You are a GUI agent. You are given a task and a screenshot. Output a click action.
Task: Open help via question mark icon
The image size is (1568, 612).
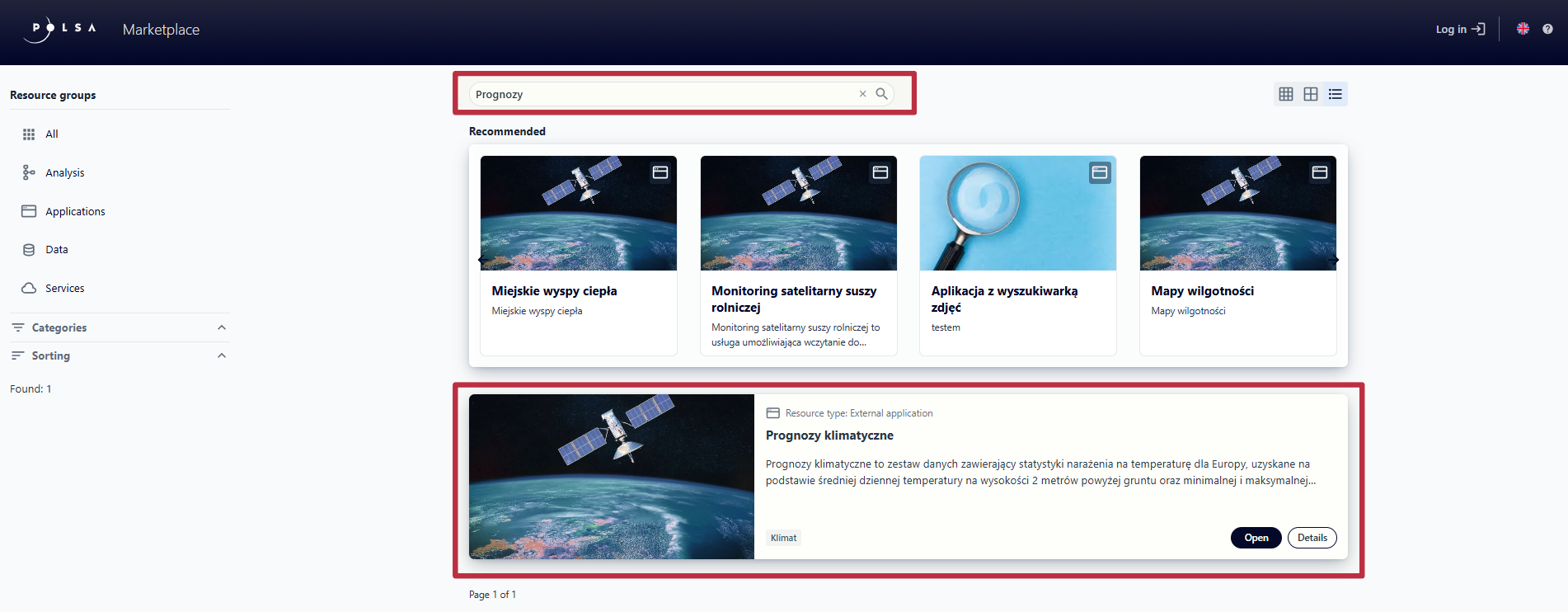click(1547, 29)
